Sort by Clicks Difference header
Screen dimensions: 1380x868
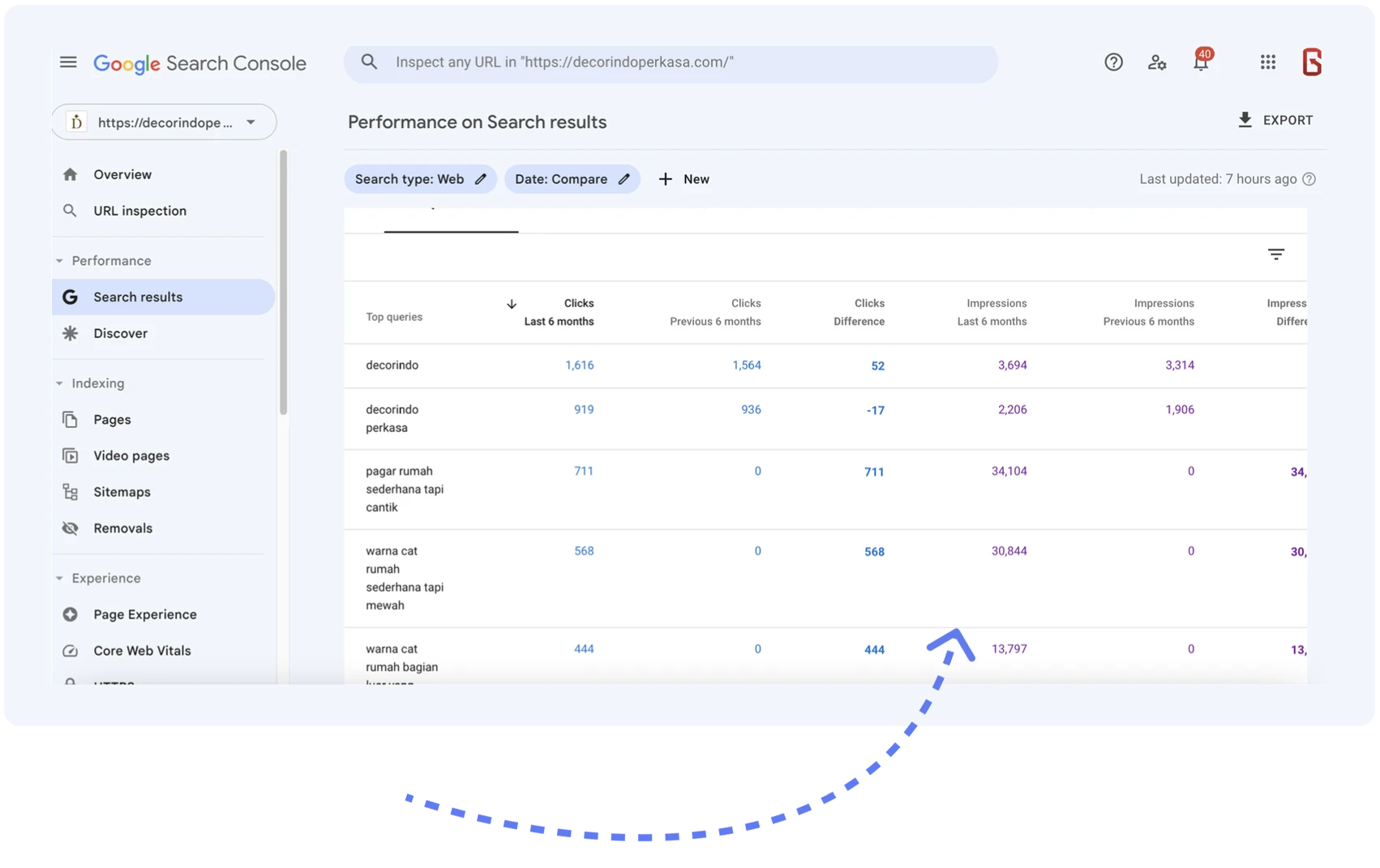tap(859, 312)
